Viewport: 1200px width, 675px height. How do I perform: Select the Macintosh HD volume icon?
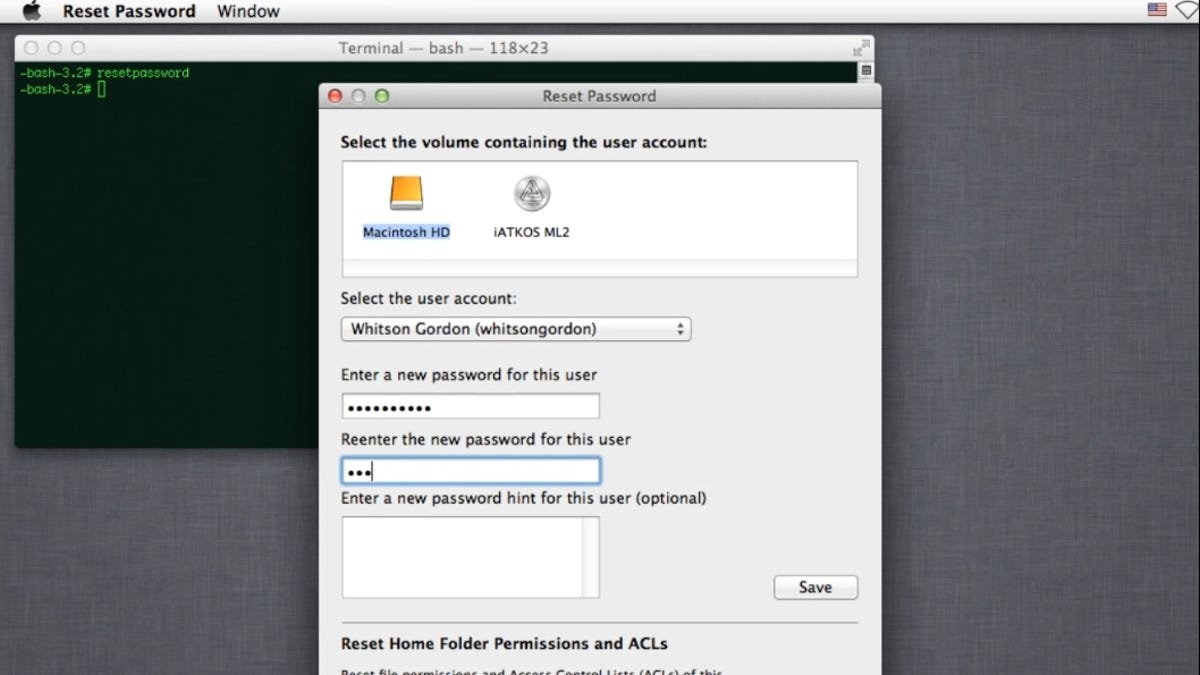coord(406,193)
